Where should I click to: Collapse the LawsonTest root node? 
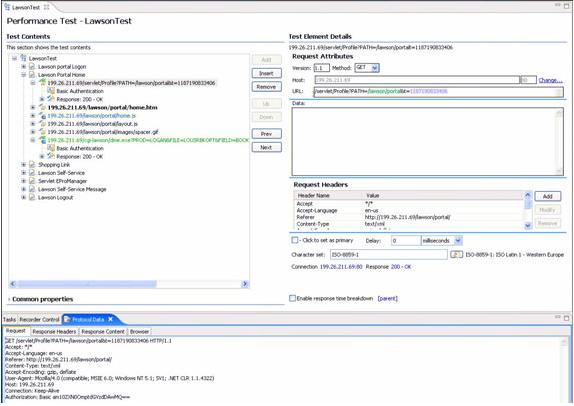click(x=14, y=58)
